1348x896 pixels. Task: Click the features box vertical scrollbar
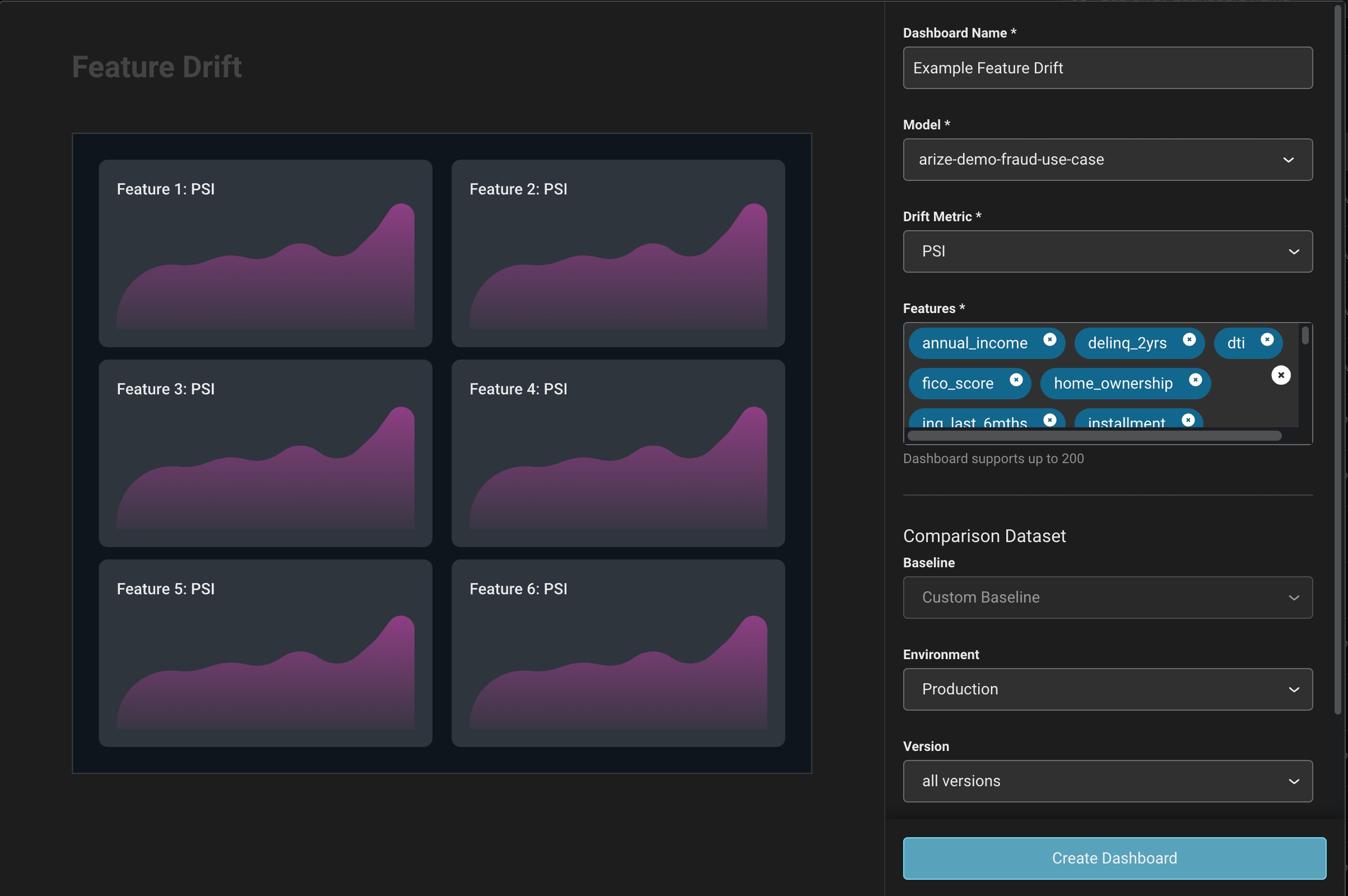tap(1305, 336)
